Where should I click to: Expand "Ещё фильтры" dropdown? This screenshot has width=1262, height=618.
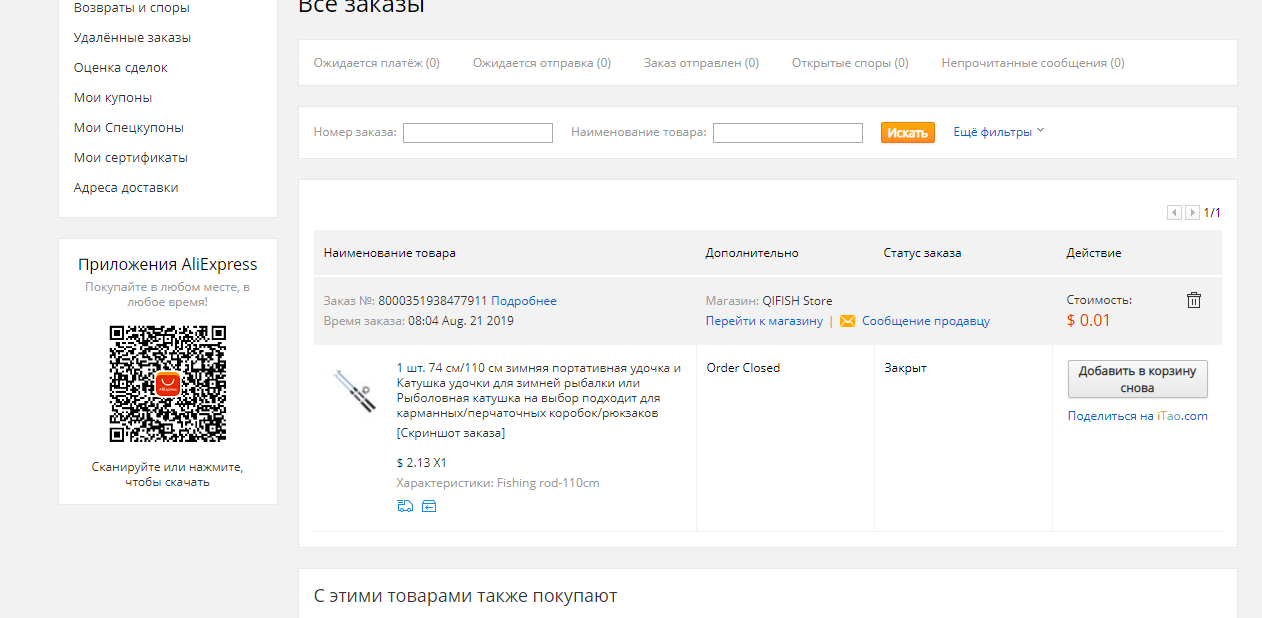coord(999,132)
